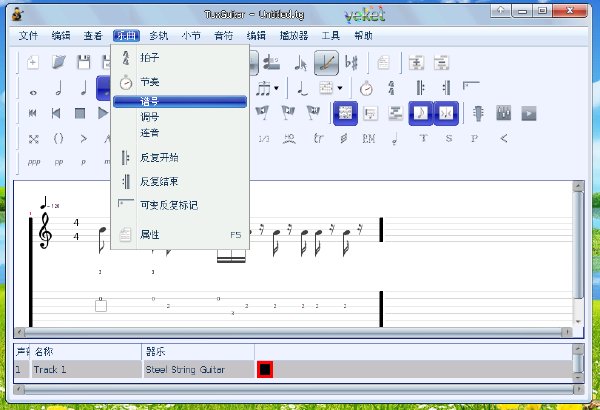
Task: Select the whole note duration
Action: 33,92
